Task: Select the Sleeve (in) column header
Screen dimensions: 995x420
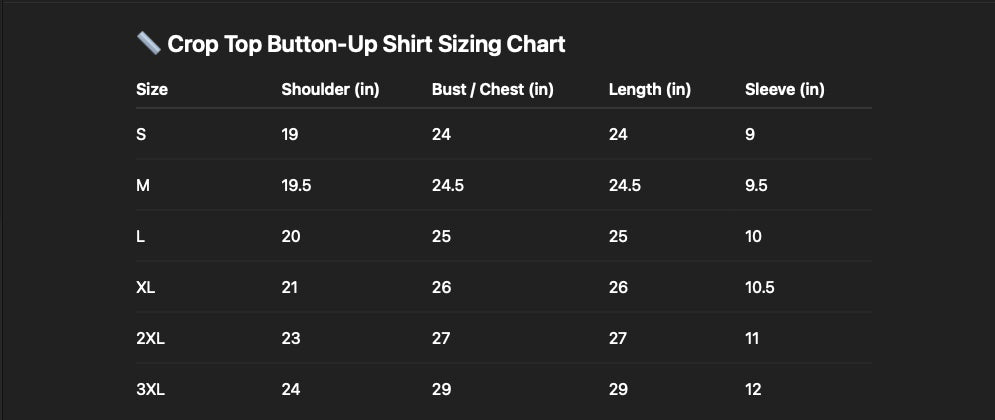Action: click(784, 89)
